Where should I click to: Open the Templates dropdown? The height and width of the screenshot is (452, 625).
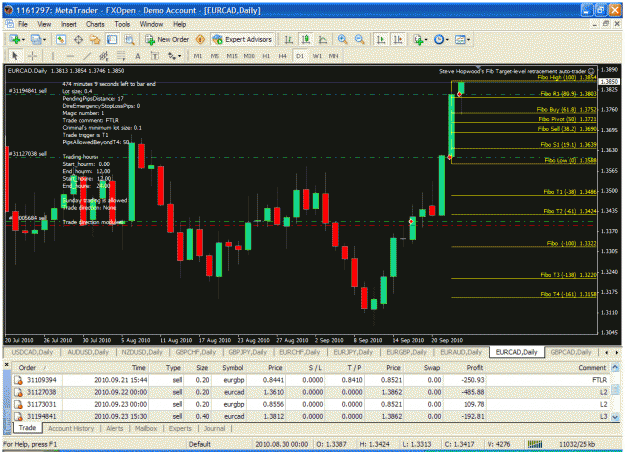point(462,39)
